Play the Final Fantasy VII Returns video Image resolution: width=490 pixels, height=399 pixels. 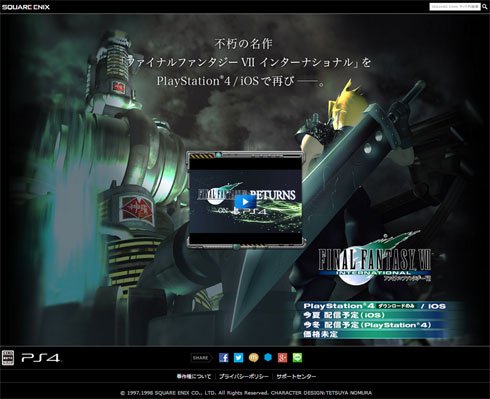(245, 201)
